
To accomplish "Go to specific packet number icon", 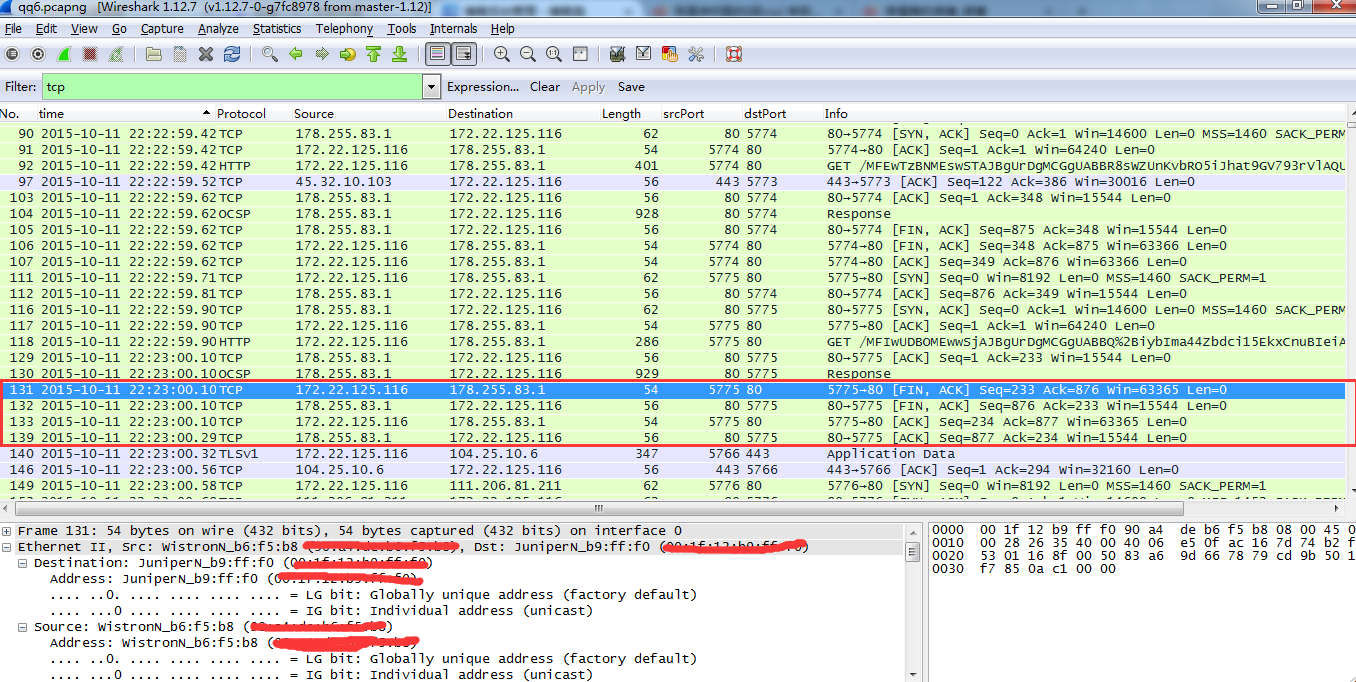I will (348, 54).
